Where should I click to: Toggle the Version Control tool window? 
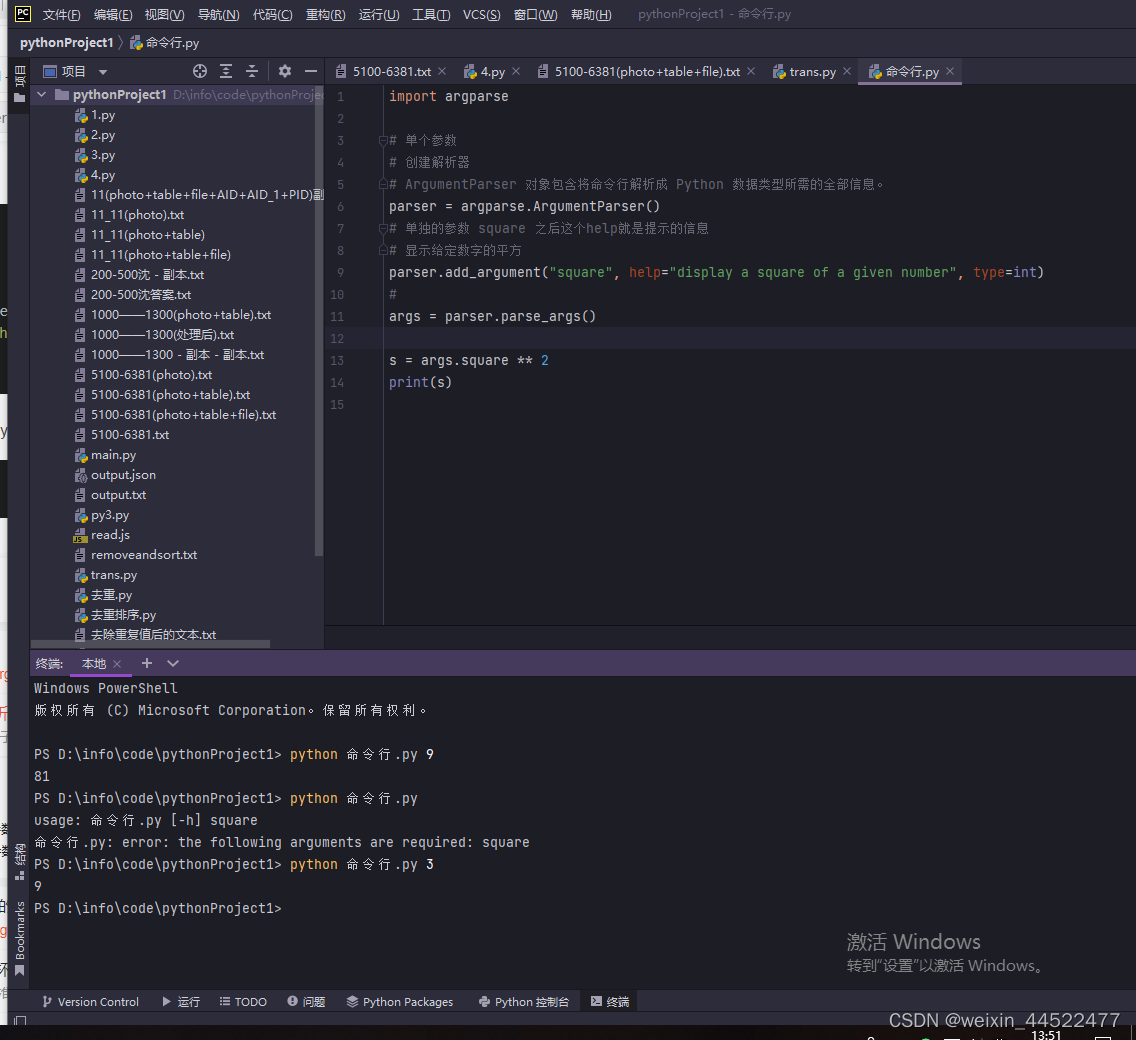89,1001
